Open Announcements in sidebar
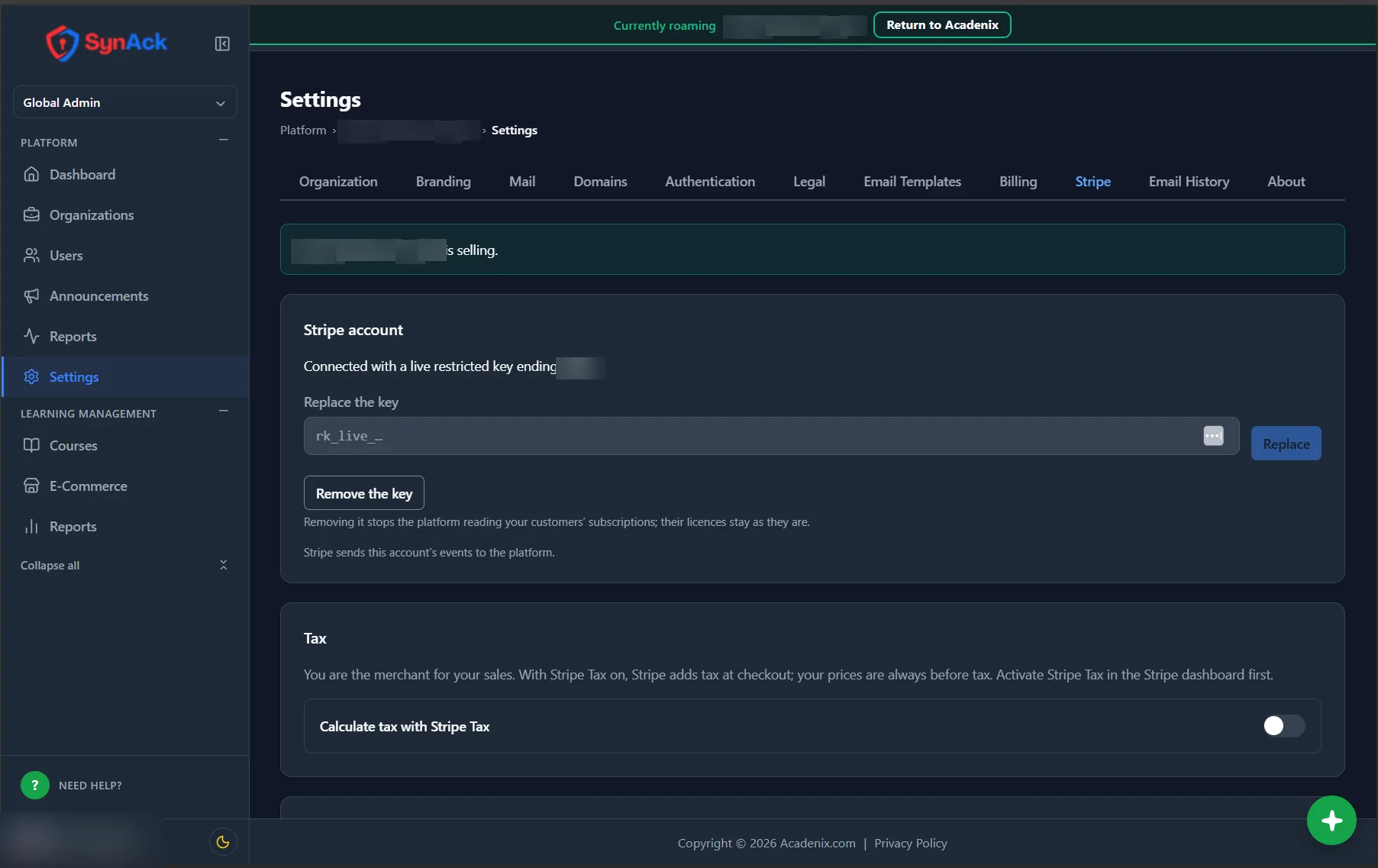Image resolution: width=1378 pixels, height=868 pixels. [x=125, y=295]
